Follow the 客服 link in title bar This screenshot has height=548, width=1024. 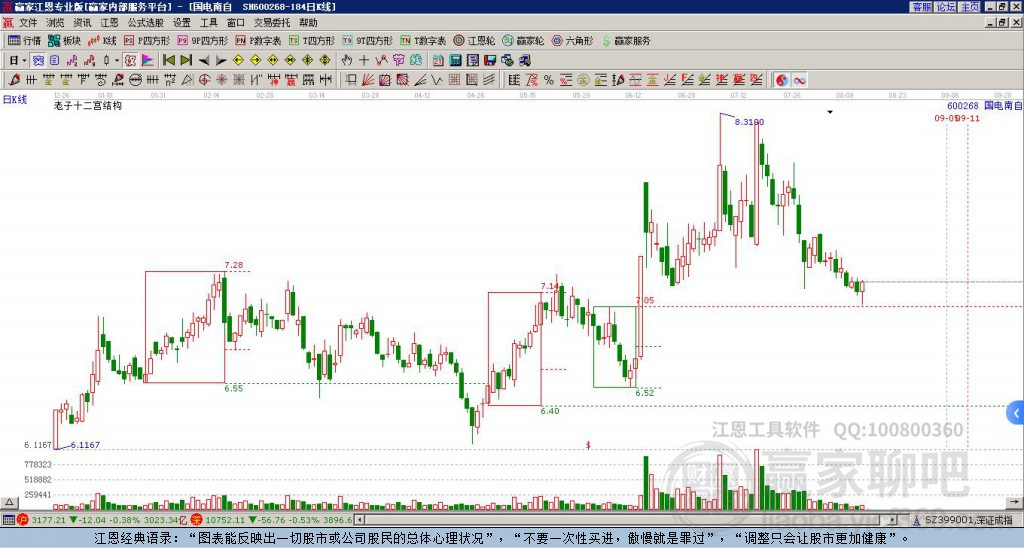coord(922,7)
